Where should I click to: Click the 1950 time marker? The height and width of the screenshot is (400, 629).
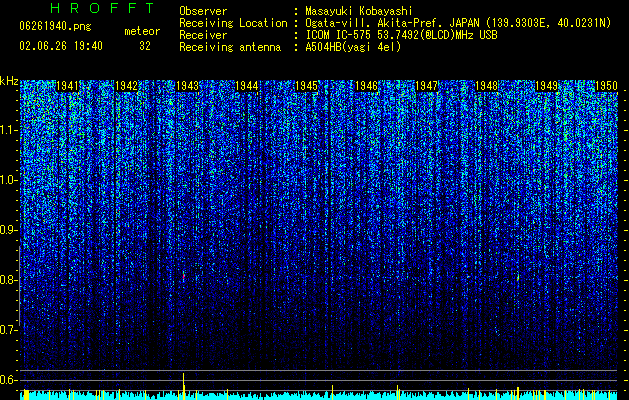click(x=606, y=86)
